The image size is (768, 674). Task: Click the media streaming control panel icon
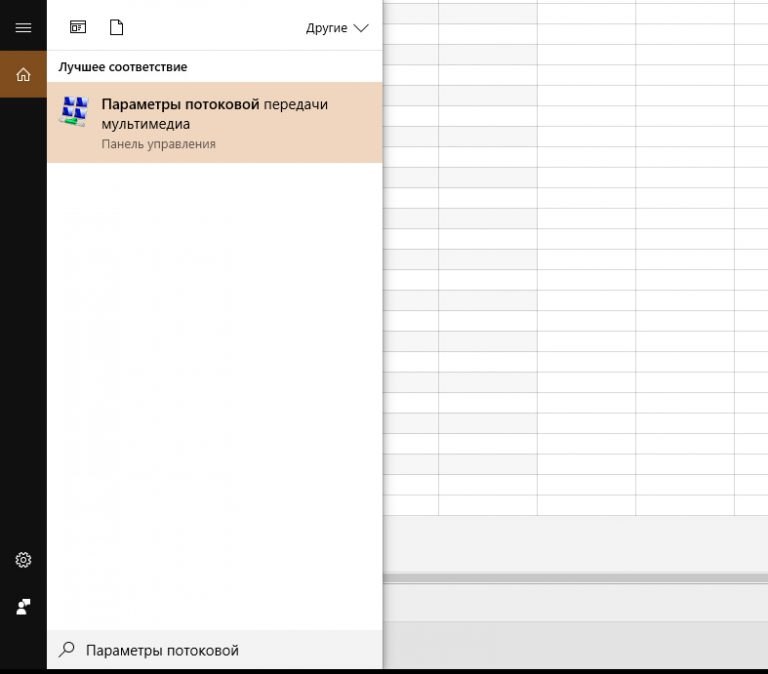coord(74,111)
